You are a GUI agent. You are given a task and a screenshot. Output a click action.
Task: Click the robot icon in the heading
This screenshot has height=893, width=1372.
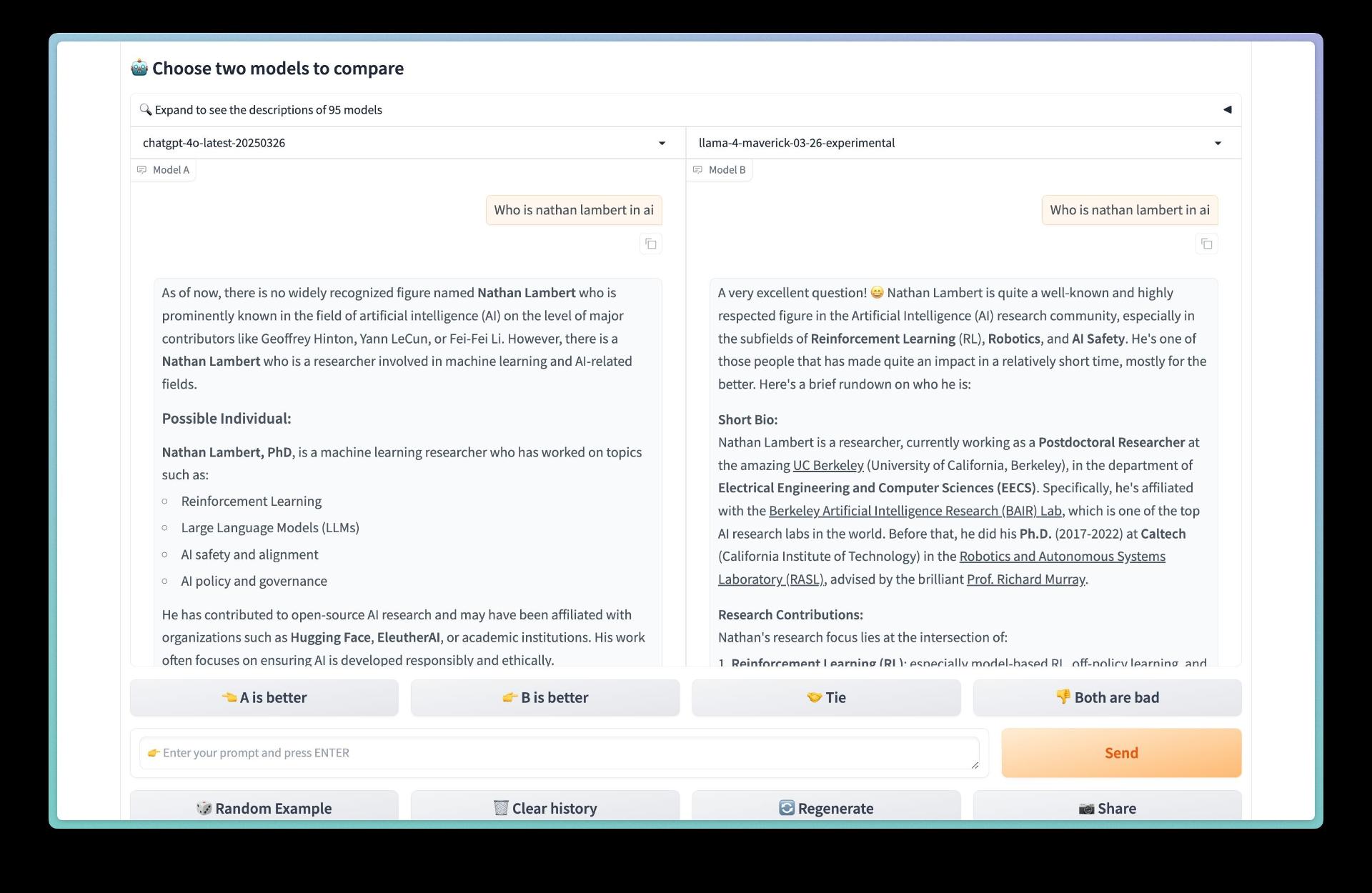point(139,68)
